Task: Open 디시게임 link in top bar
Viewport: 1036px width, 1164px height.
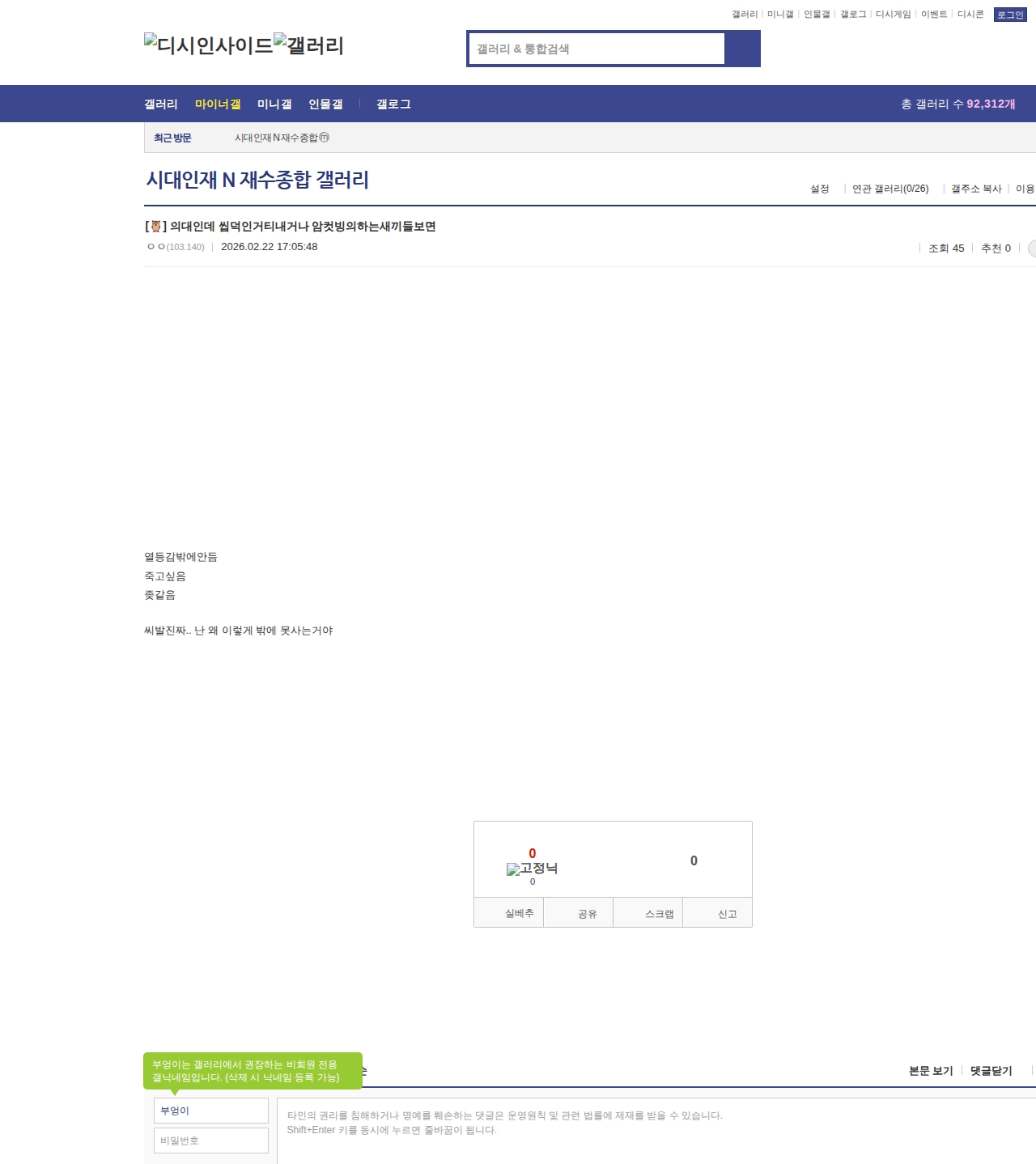Action: click(894, 15)
